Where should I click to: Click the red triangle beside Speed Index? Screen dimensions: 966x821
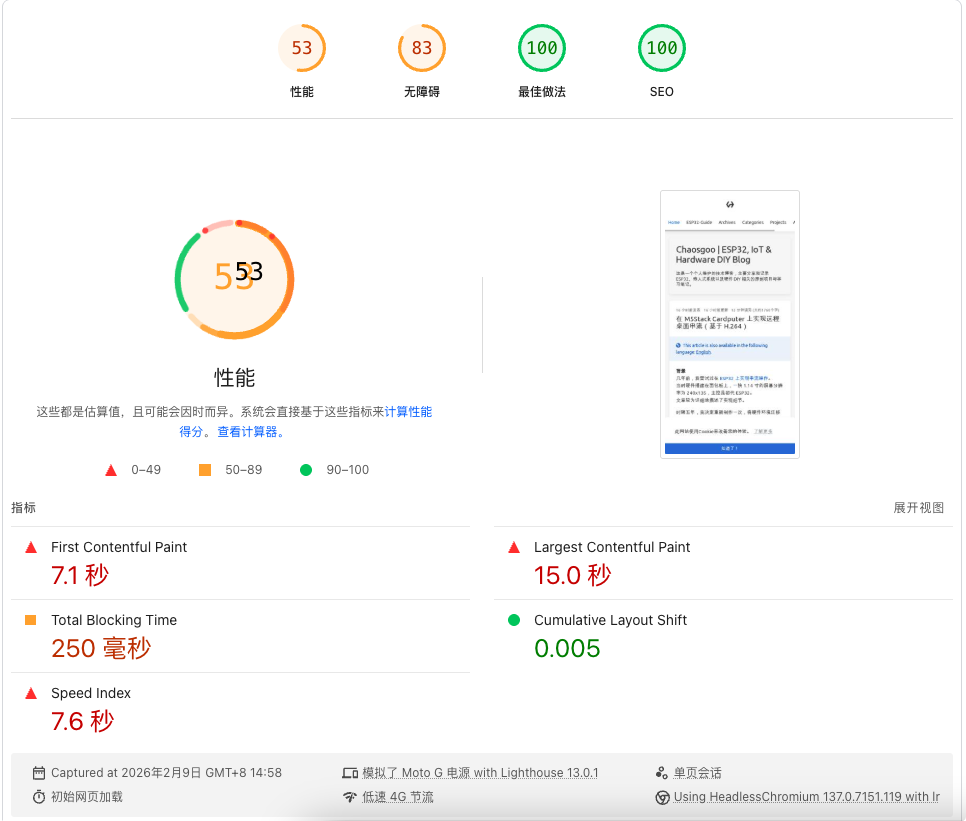point(32,693)
